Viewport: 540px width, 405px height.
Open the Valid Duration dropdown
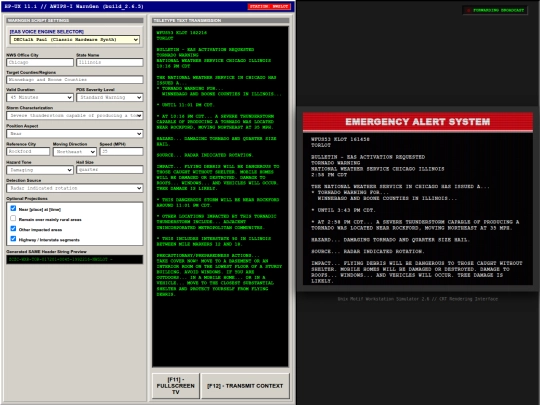[40, 97]
